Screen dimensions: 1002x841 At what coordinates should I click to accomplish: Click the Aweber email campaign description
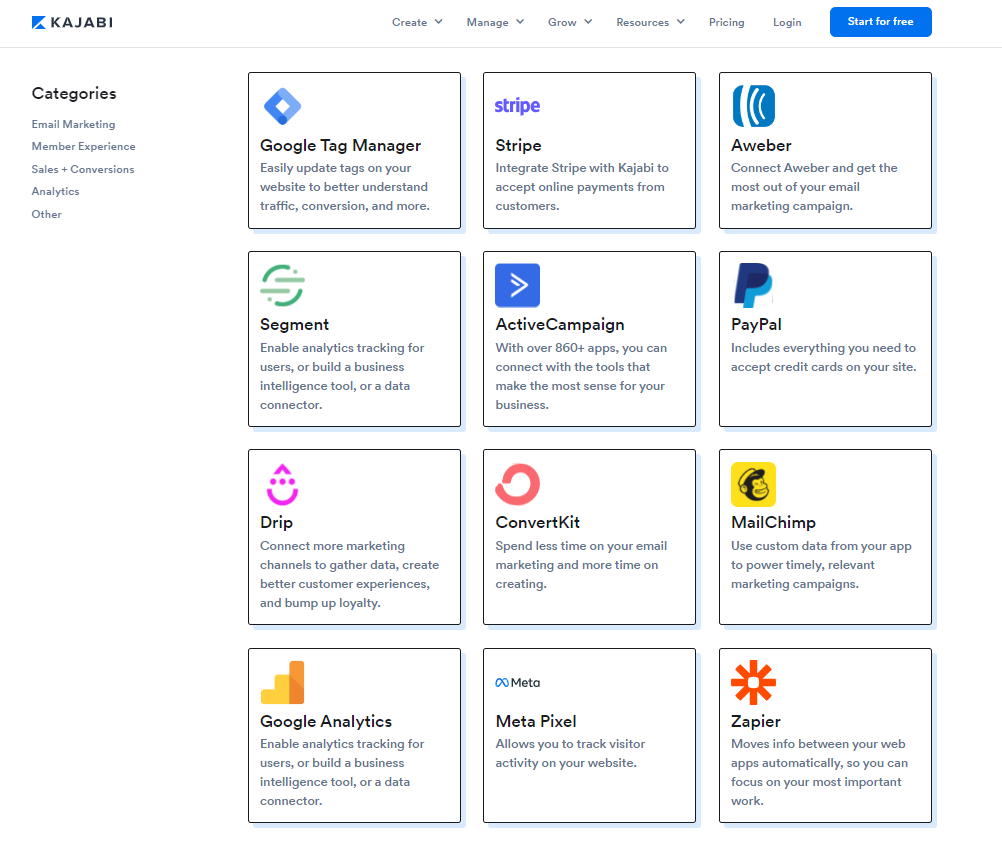814,187
